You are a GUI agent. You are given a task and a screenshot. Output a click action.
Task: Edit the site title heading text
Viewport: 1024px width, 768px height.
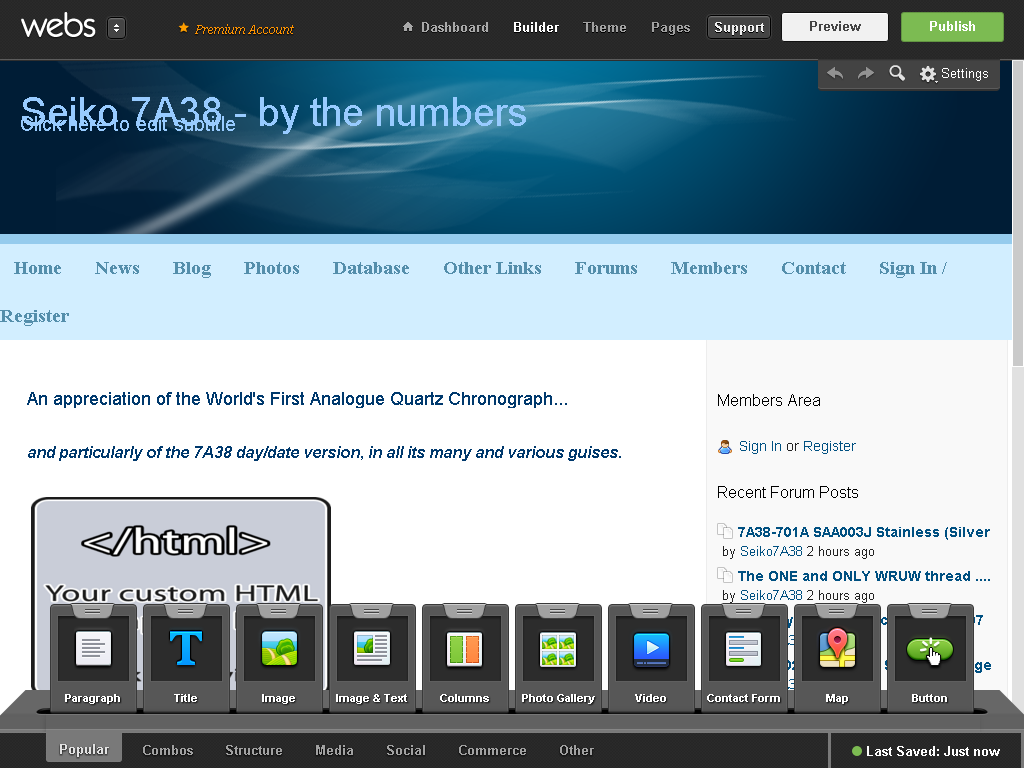click(x=273, y=113)
